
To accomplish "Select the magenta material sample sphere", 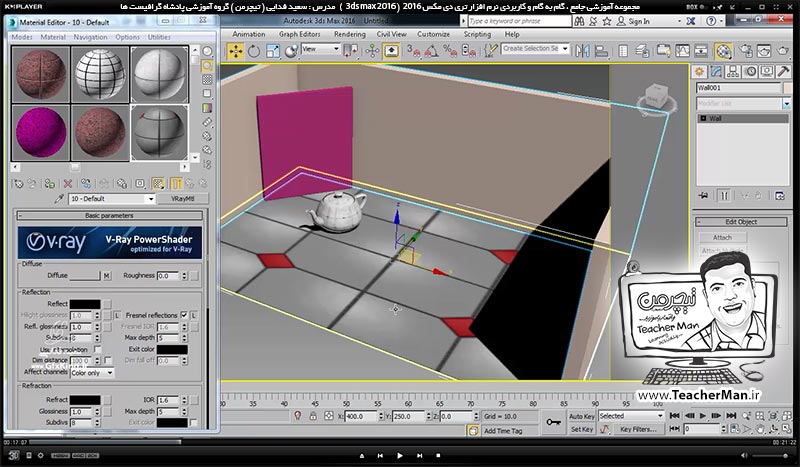I will [x=40, y=133].
